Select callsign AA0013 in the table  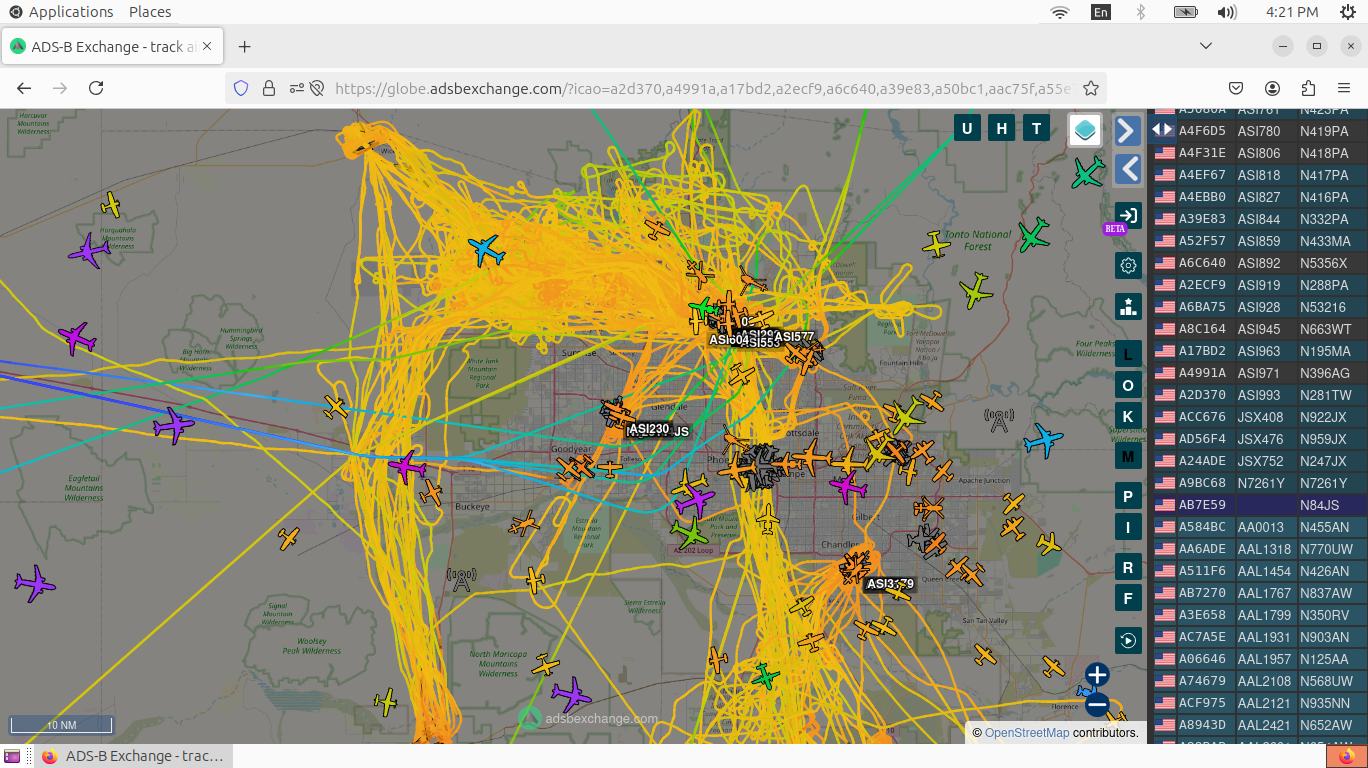[x=1259, y=527]
